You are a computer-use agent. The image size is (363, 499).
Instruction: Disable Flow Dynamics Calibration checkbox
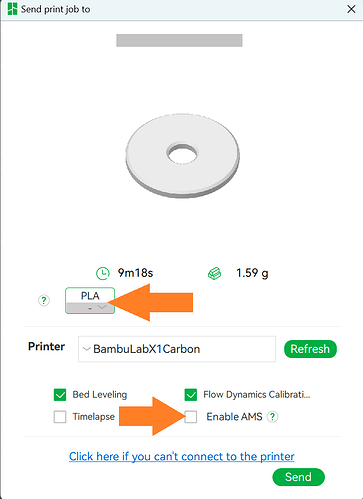pos(191,395)
